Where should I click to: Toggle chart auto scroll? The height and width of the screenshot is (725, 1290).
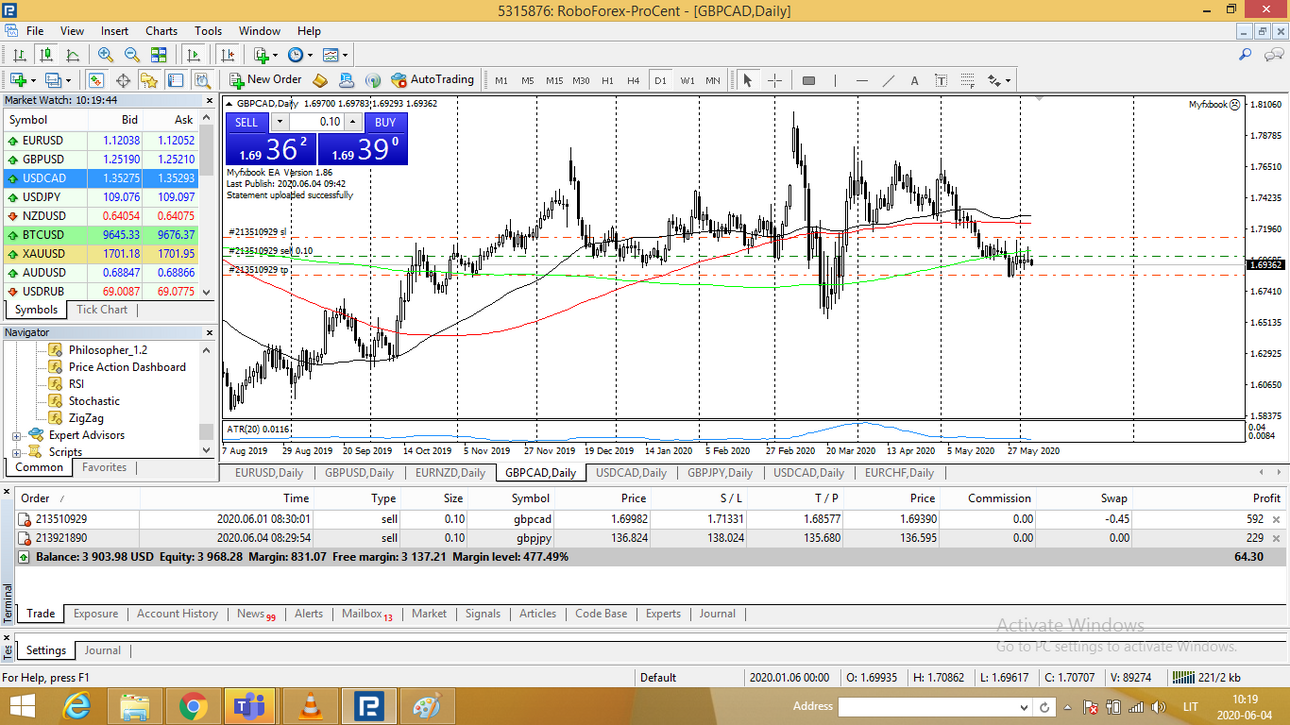click(x=194, y=55)
